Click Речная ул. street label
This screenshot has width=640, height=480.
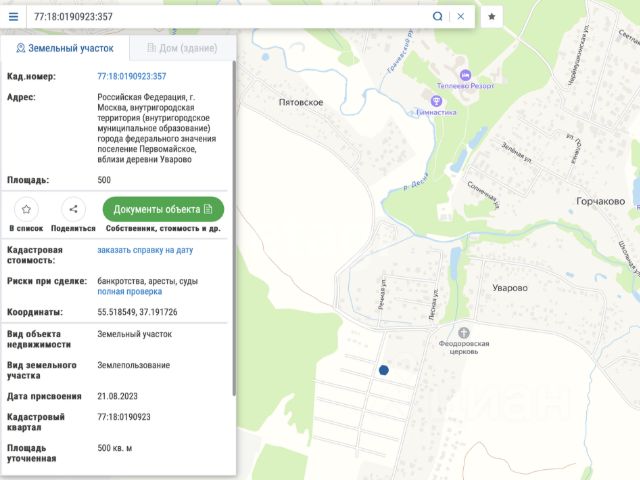pyautogui.click(x=382, y=294)
